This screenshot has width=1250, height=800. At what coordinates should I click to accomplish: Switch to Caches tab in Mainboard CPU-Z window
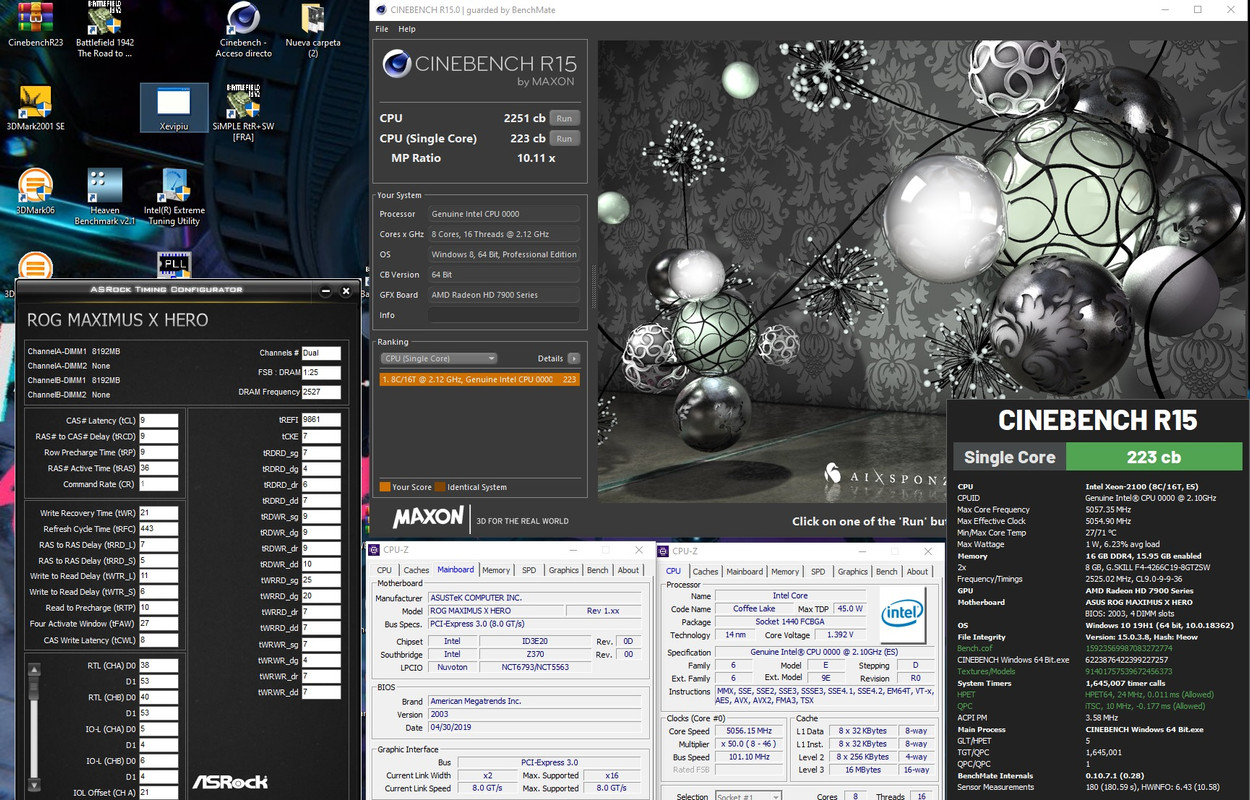click(416, 570)
